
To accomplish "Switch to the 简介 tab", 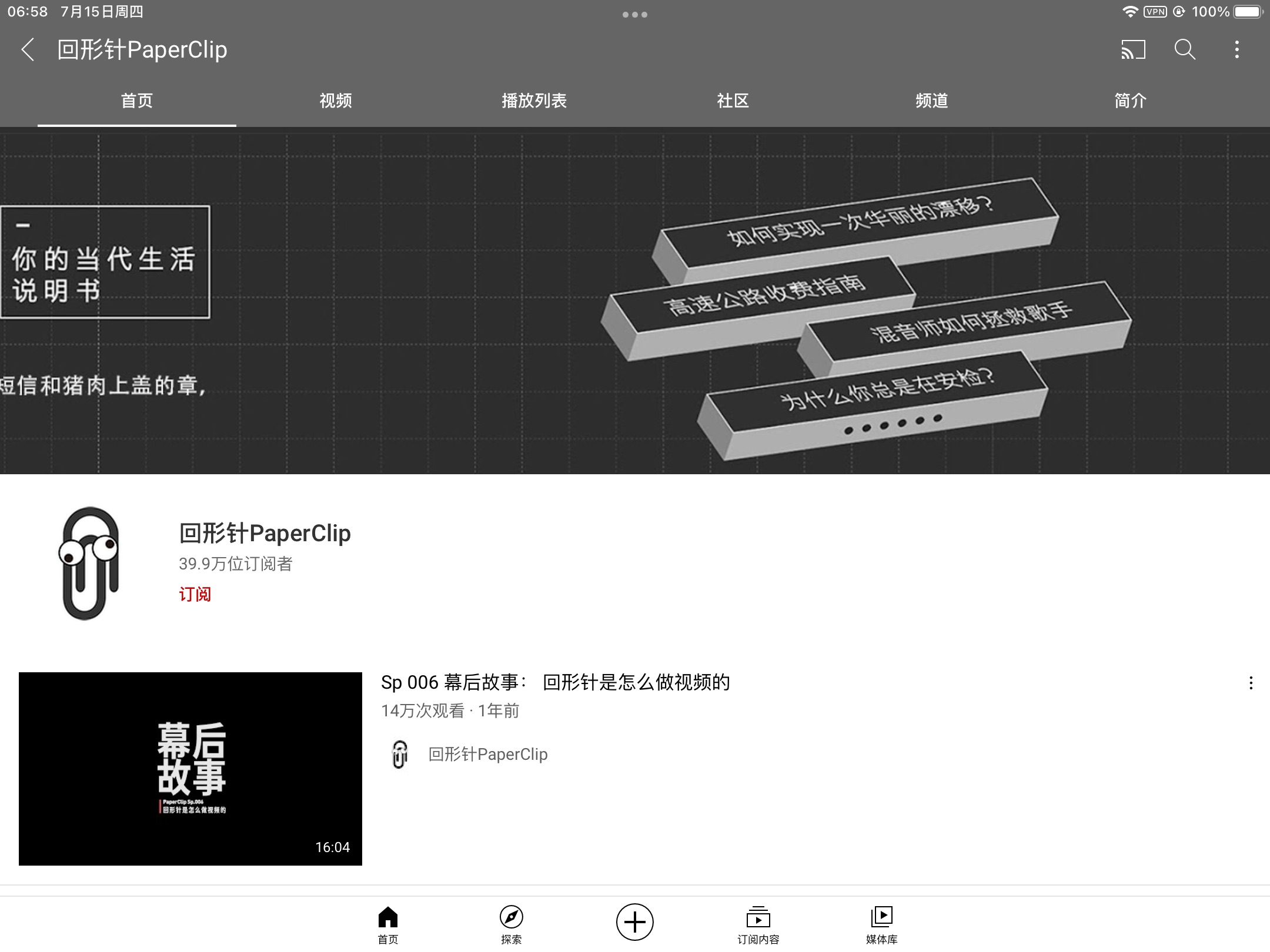I will (1130, 101).
